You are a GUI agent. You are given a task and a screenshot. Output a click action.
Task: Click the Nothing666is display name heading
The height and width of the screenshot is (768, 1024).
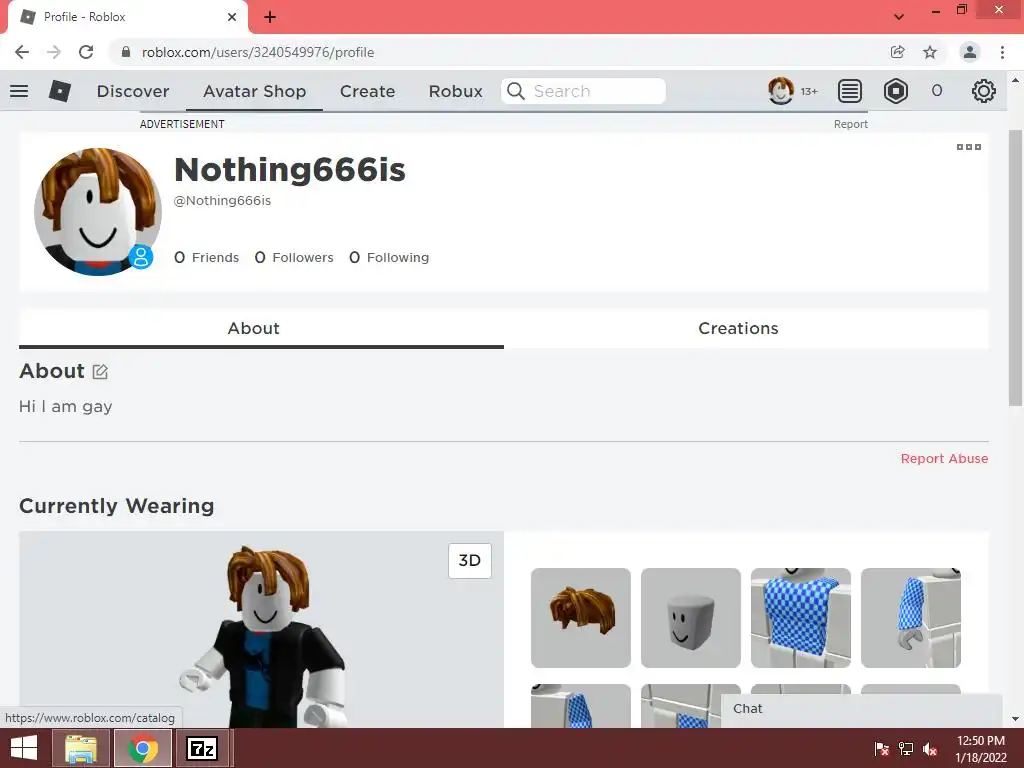(x=290, y=170)
